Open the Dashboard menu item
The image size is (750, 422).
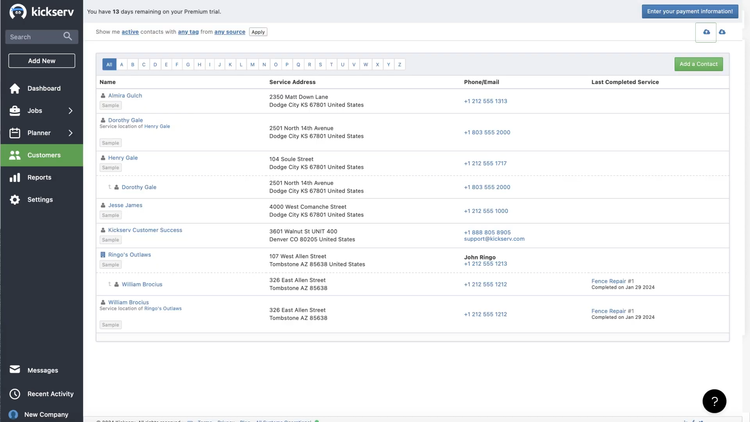42,89
